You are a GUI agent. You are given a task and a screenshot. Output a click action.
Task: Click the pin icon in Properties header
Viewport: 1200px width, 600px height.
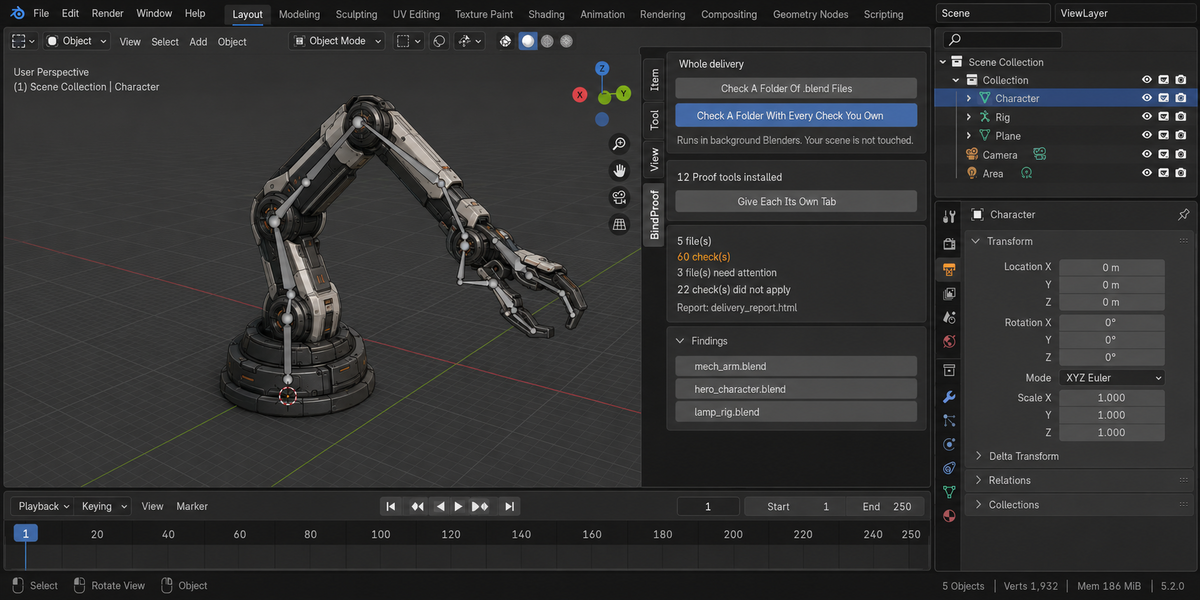tap(1184, 214)
